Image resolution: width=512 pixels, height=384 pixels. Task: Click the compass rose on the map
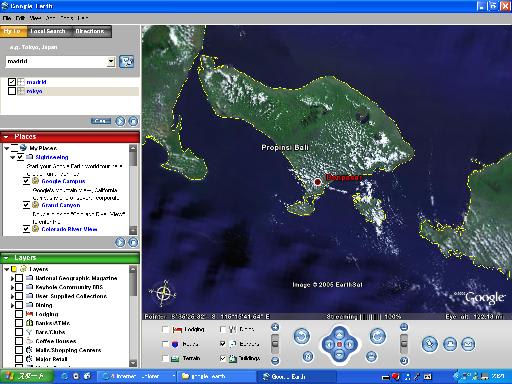[163, 294]
